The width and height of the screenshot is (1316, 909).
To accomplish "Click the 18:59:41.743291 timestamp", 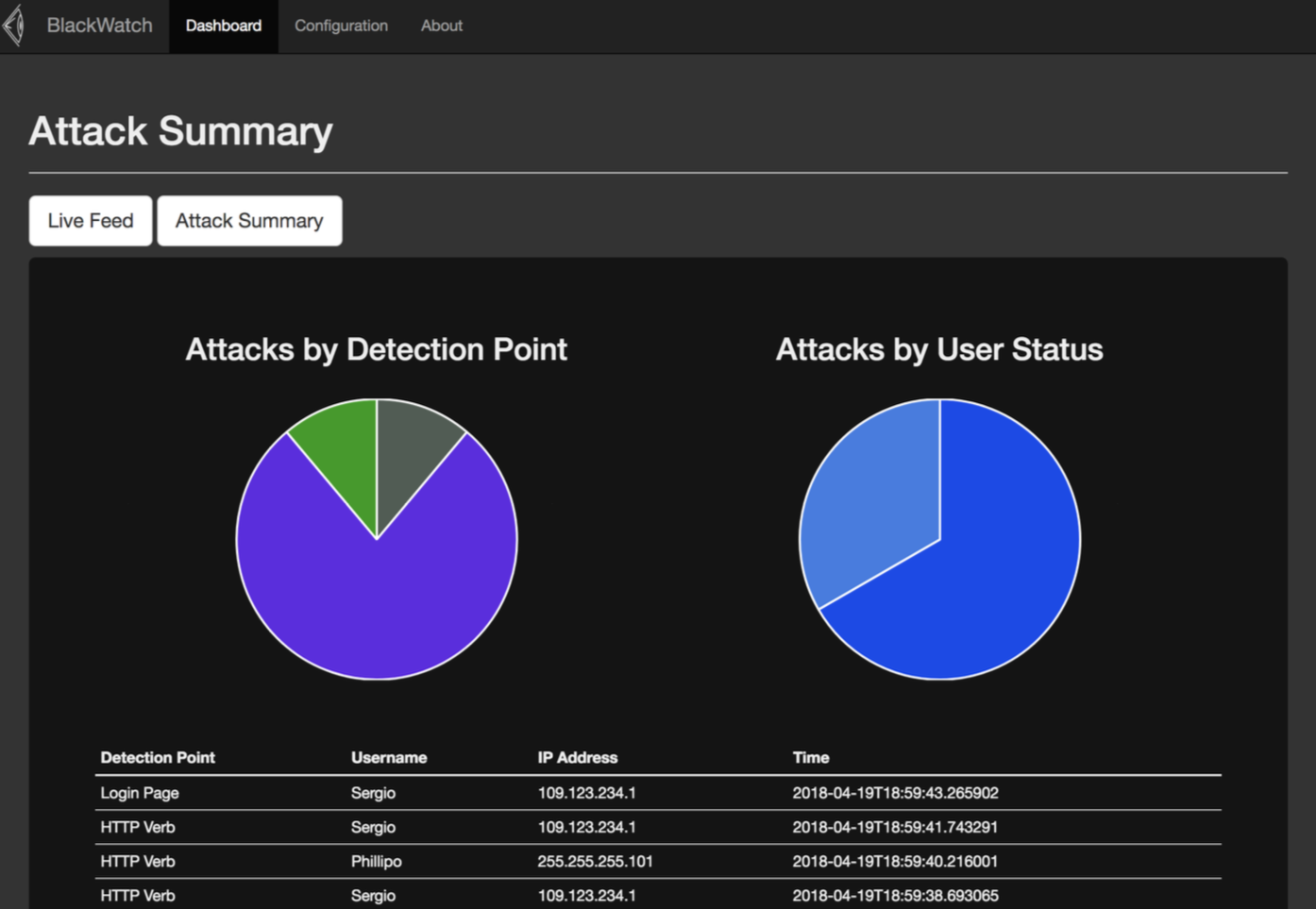I will [x=895, y=827].
